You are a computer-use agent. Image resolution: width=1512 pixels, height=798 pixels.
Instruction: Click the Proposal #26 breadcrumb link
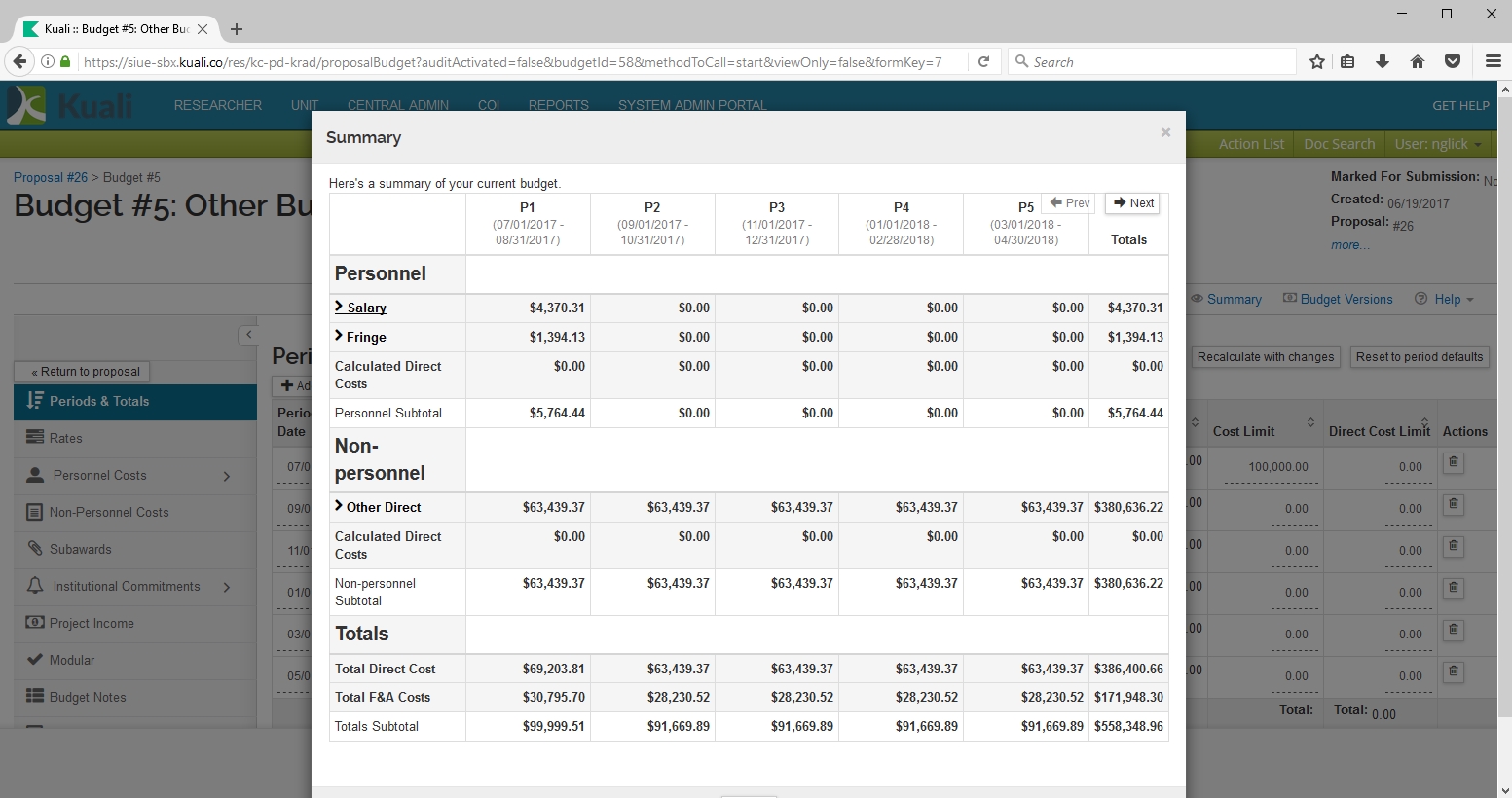click(x=51, y=177)
